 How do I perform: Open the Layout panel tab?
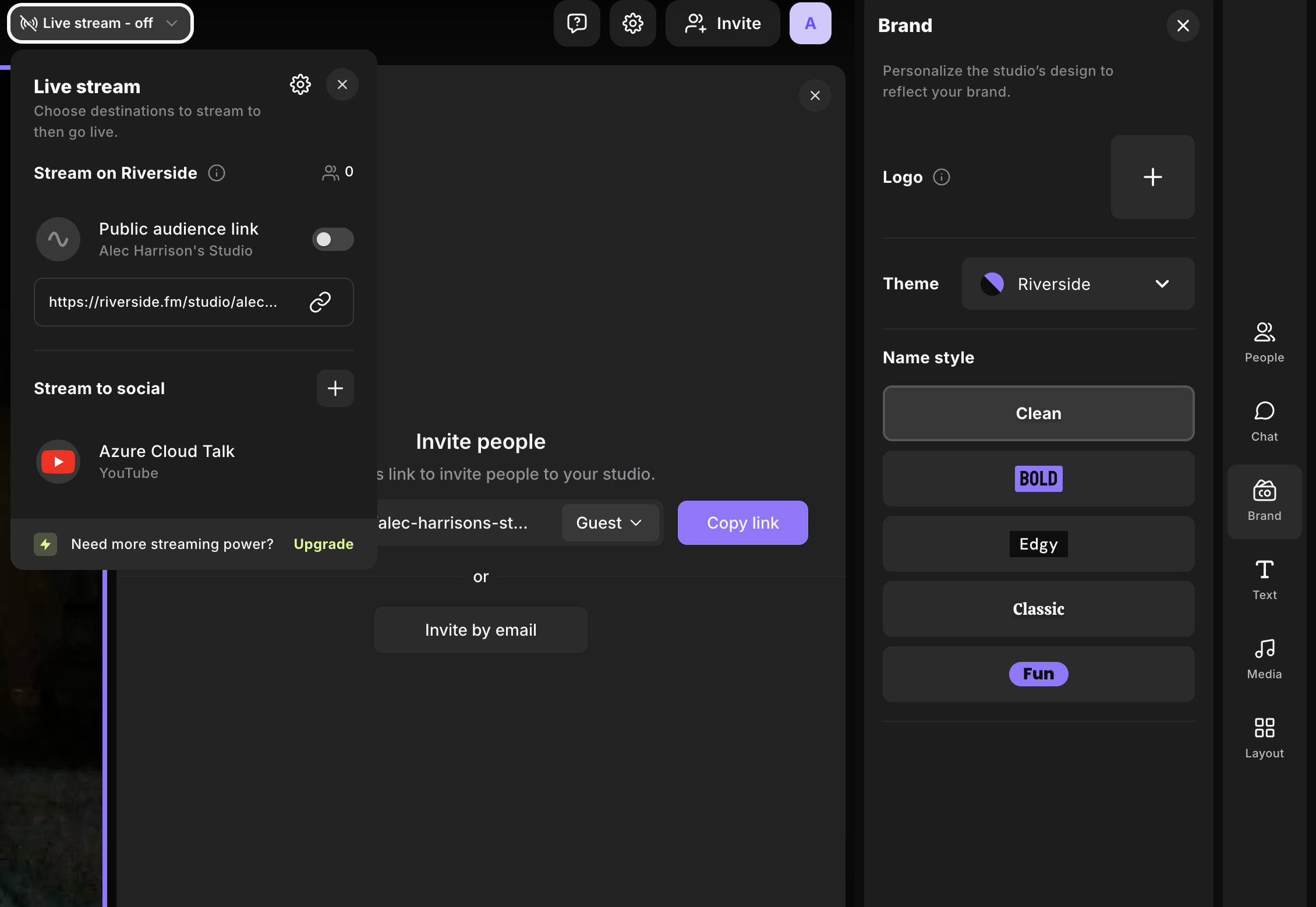(x=1264, y=738)
